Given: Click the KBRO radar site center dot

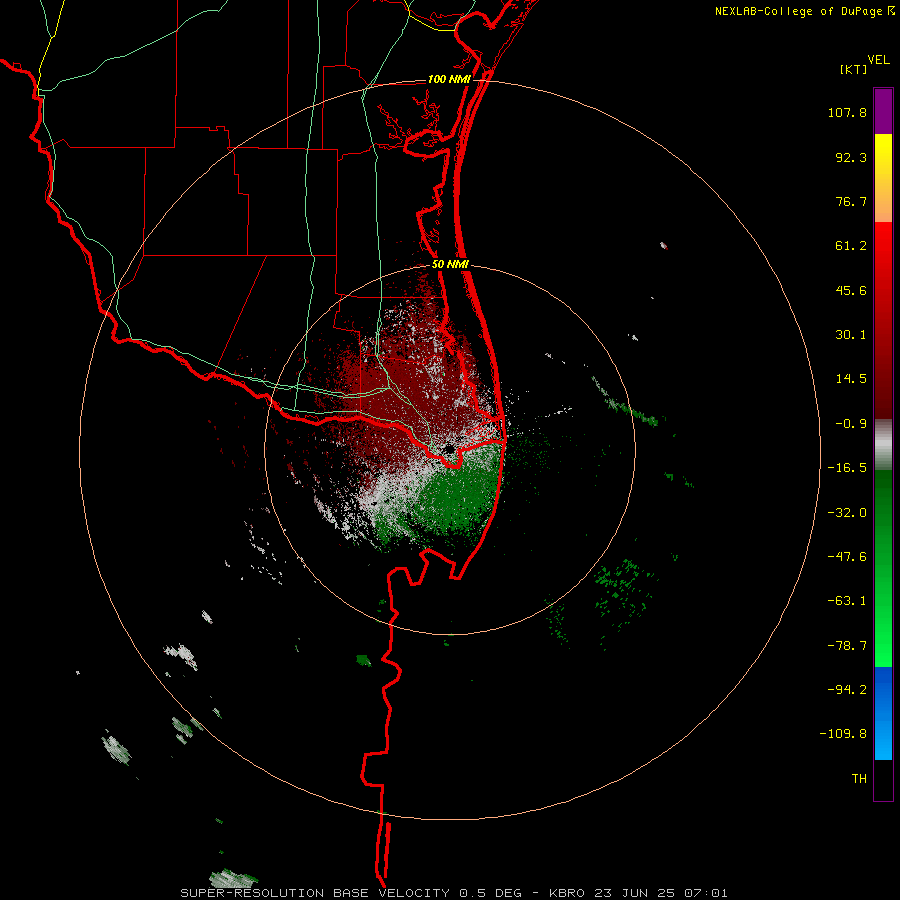Looking at the screenshot, I should [449, 449].
